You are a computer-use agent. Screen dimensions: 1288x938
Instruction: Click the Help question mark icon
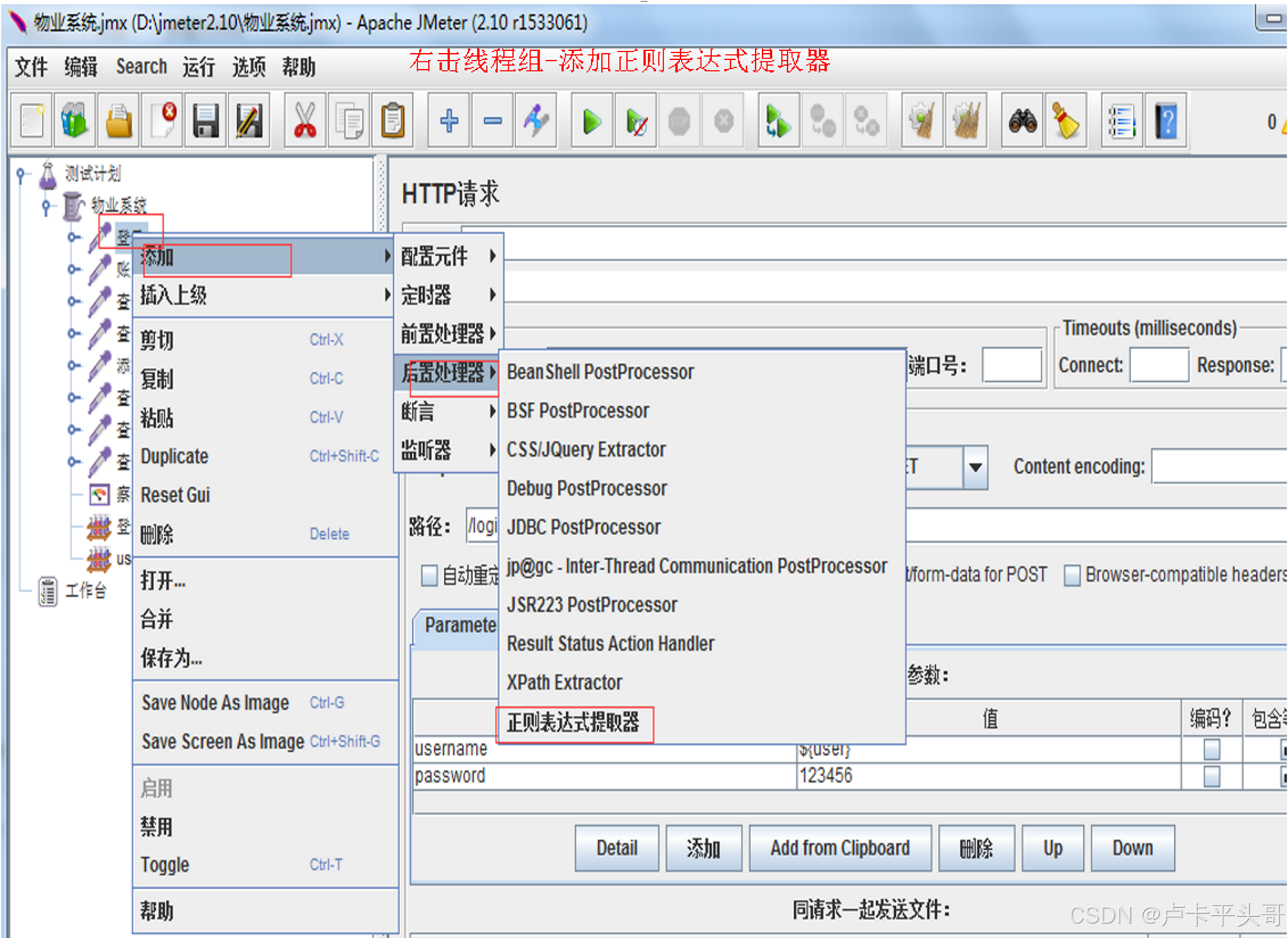pos(1166,121)
